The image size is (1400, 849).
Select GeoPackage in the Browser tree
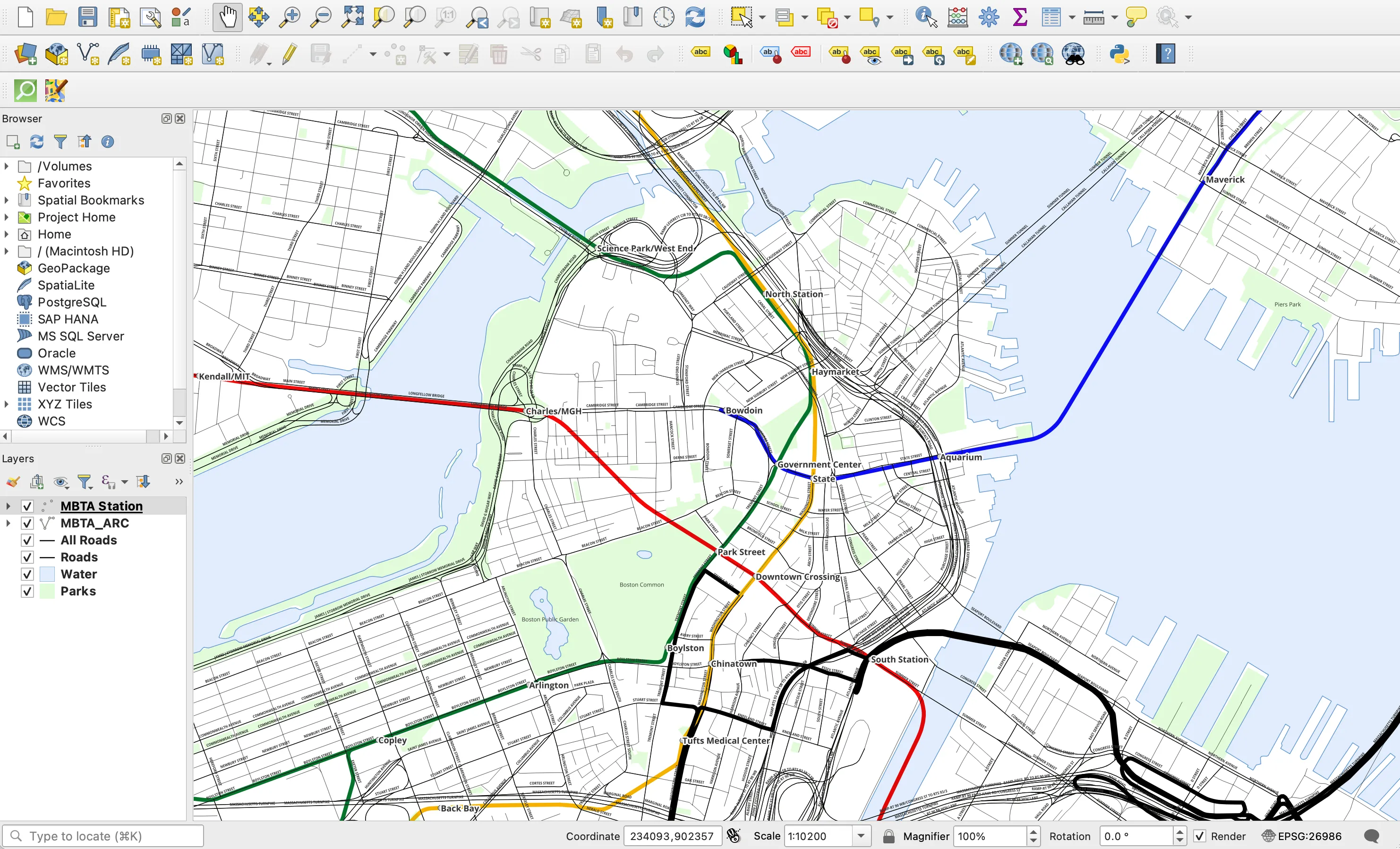(73, 268)
